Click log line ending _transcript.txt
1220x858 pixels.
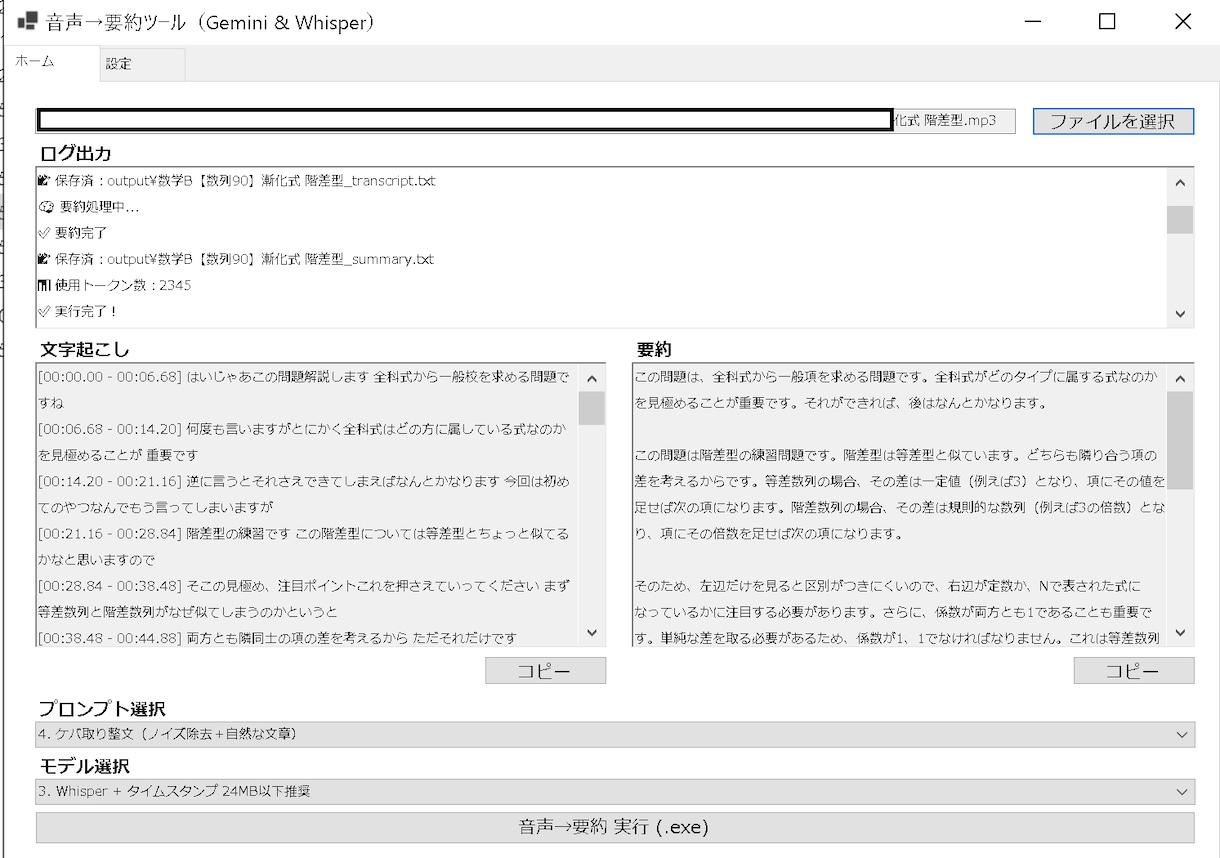(x=236, y=181)
